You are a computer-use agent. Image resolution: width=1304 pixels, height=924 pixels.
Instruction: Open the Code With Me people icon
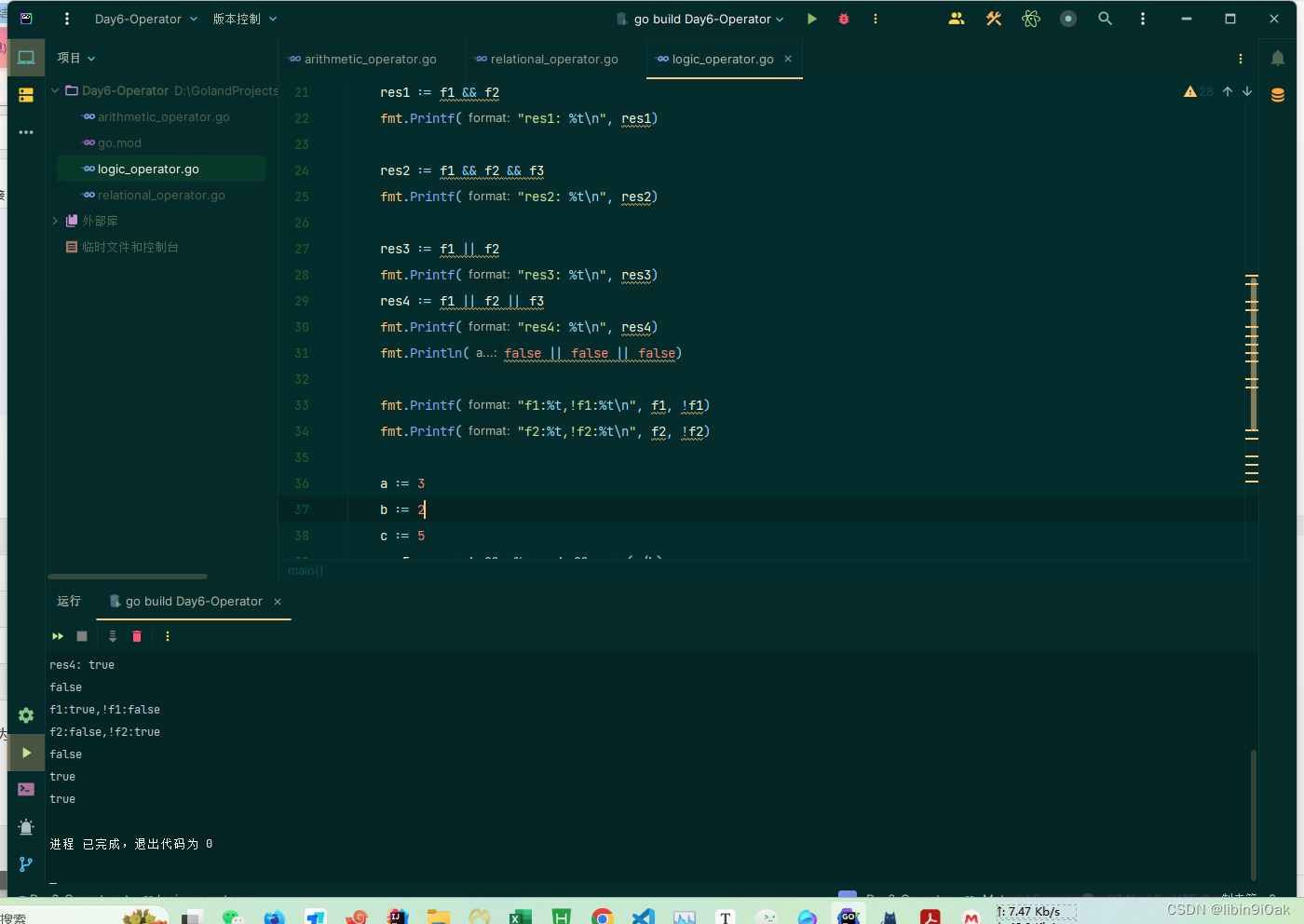[x=957, y=19]
